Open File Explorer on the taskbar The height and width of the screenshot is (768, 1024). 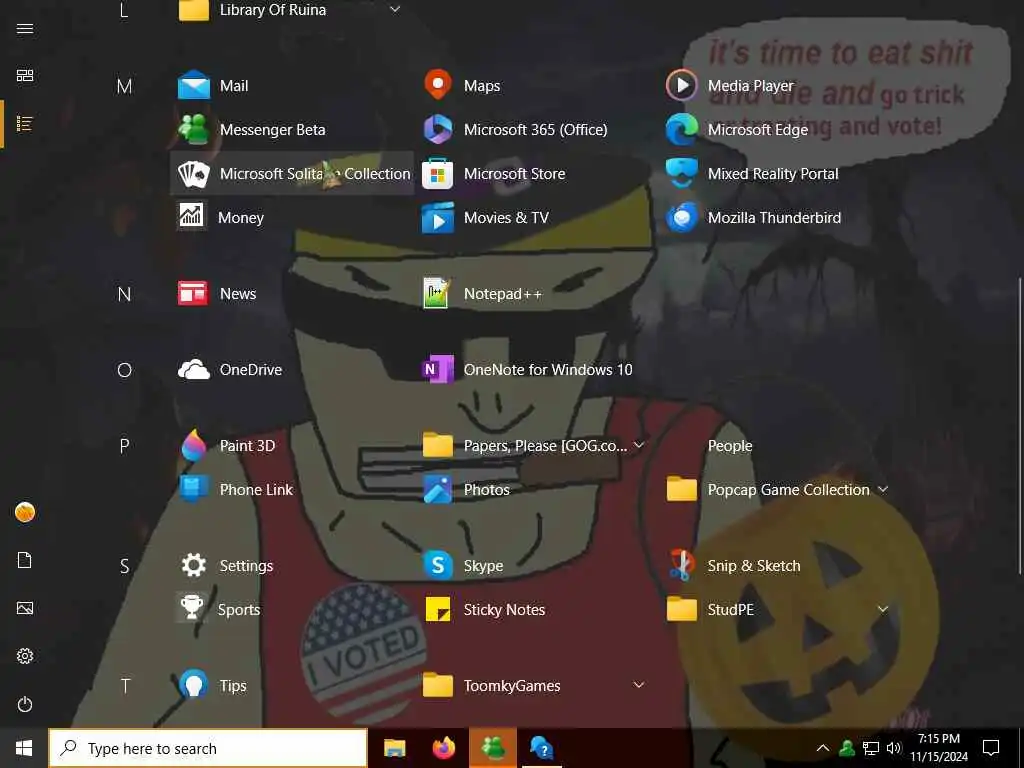(x=394, y=748)
